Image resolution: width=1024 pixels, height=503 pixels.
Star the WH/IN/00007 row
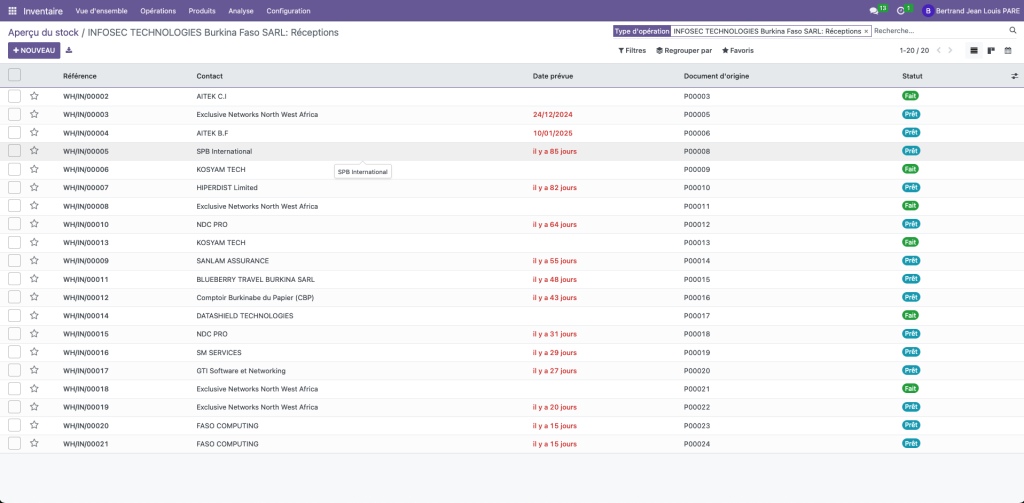point(34,187)
